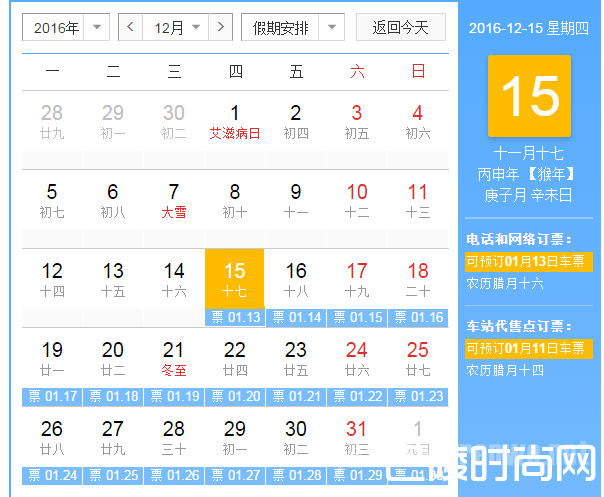Click ticket label 票 01.20
Screen dimensions: 604x497
pos(235,396)
